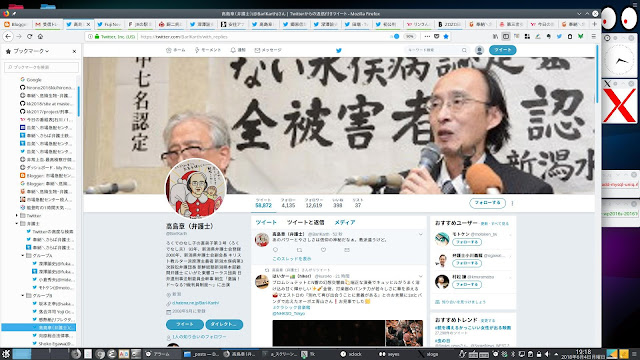Collapse the 弁護士 bookmark folder
Screen dimensions: 640x360
(x=17, y=224)
